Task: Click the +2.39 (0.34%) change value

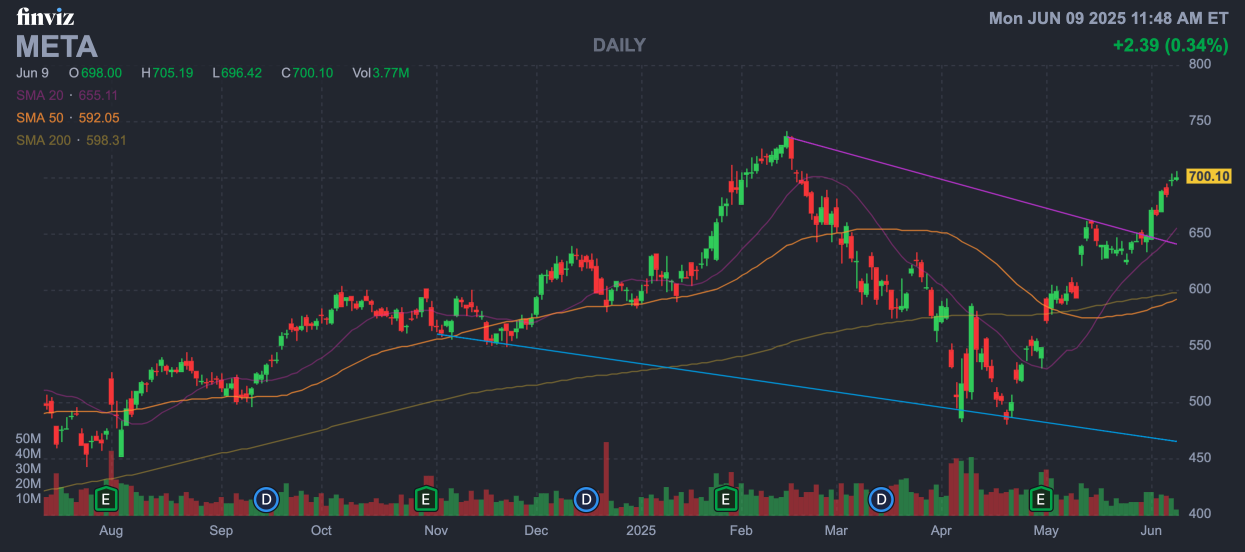Action: pyautogui.click(x=1170, y=45)
